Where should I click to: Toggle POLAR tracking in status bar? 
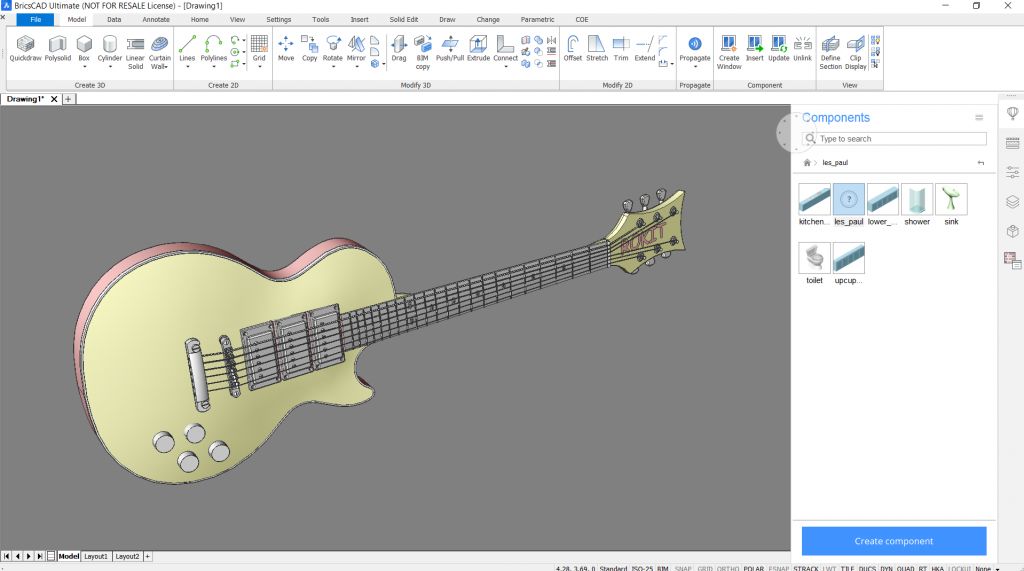(754, 568)
